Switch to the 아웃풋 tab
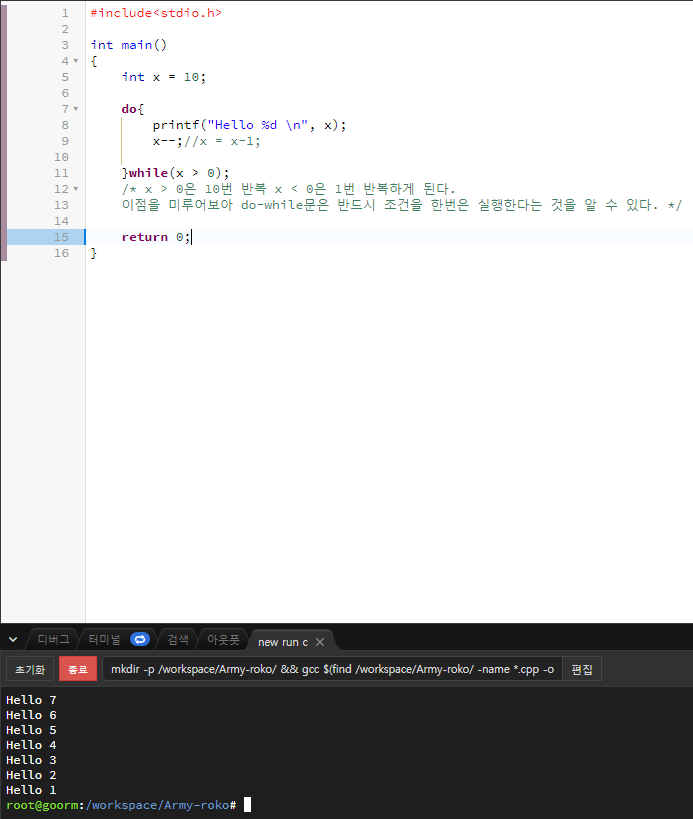693x819 pixels. (223, 639)
